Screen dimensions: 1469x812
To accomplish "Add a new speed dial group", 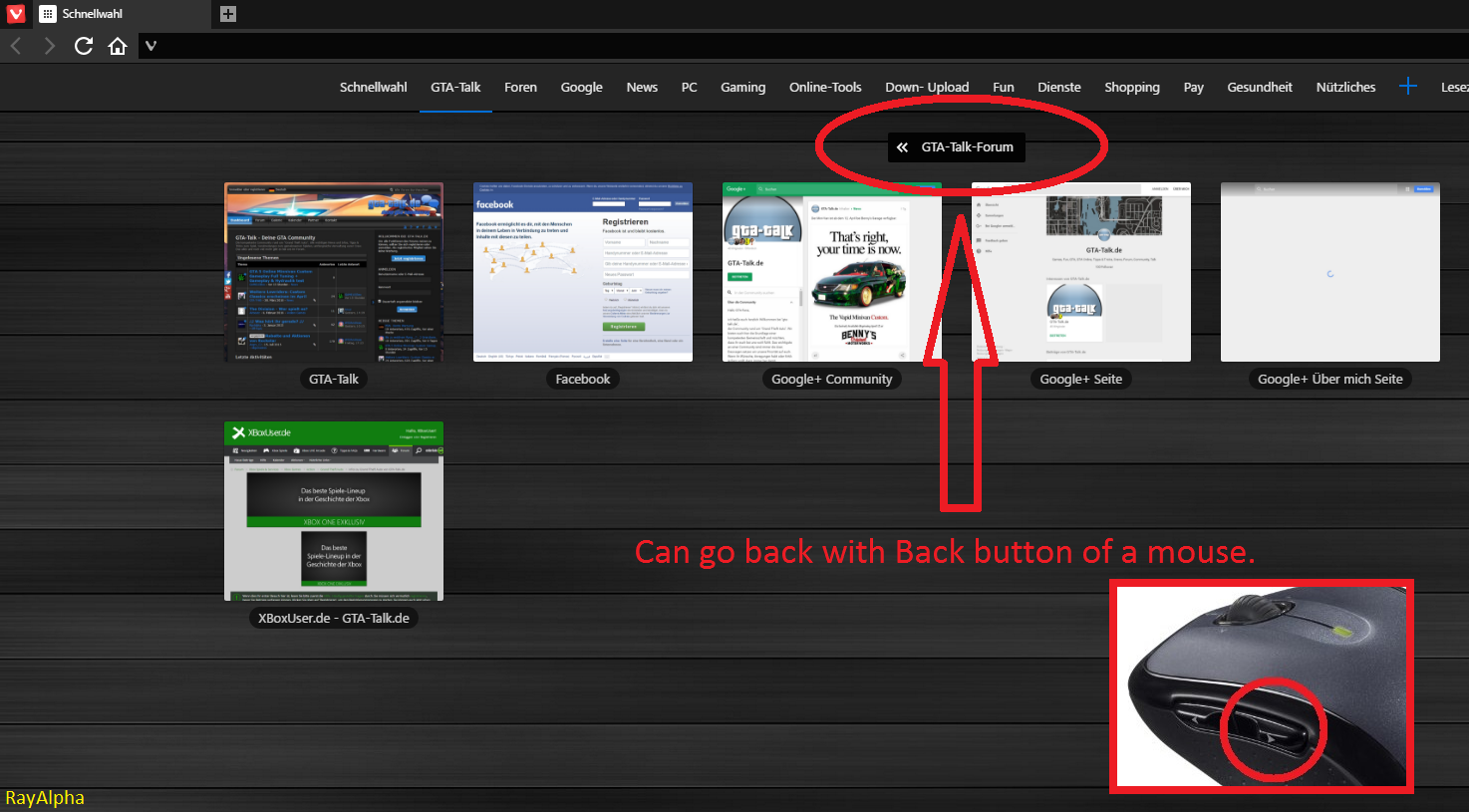I will coord(1407,87).
